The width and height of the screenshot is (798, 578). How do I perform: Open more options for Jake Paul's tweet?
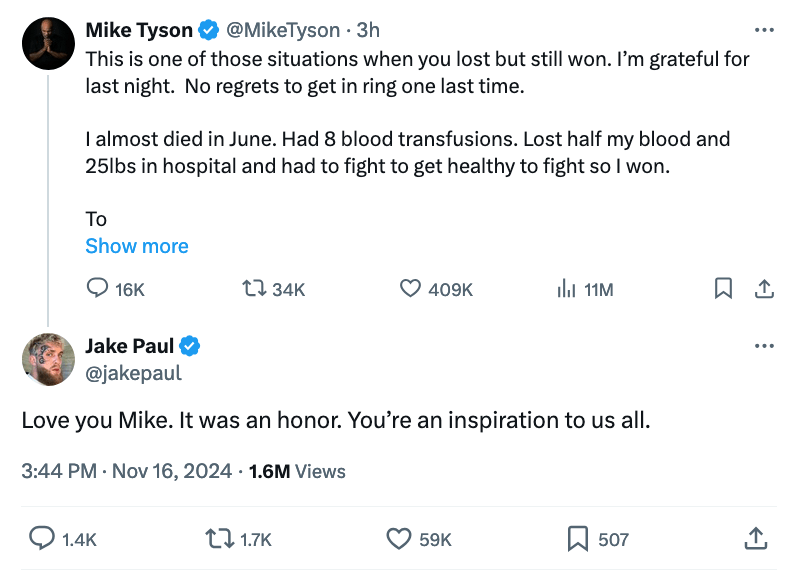(765, 346)
